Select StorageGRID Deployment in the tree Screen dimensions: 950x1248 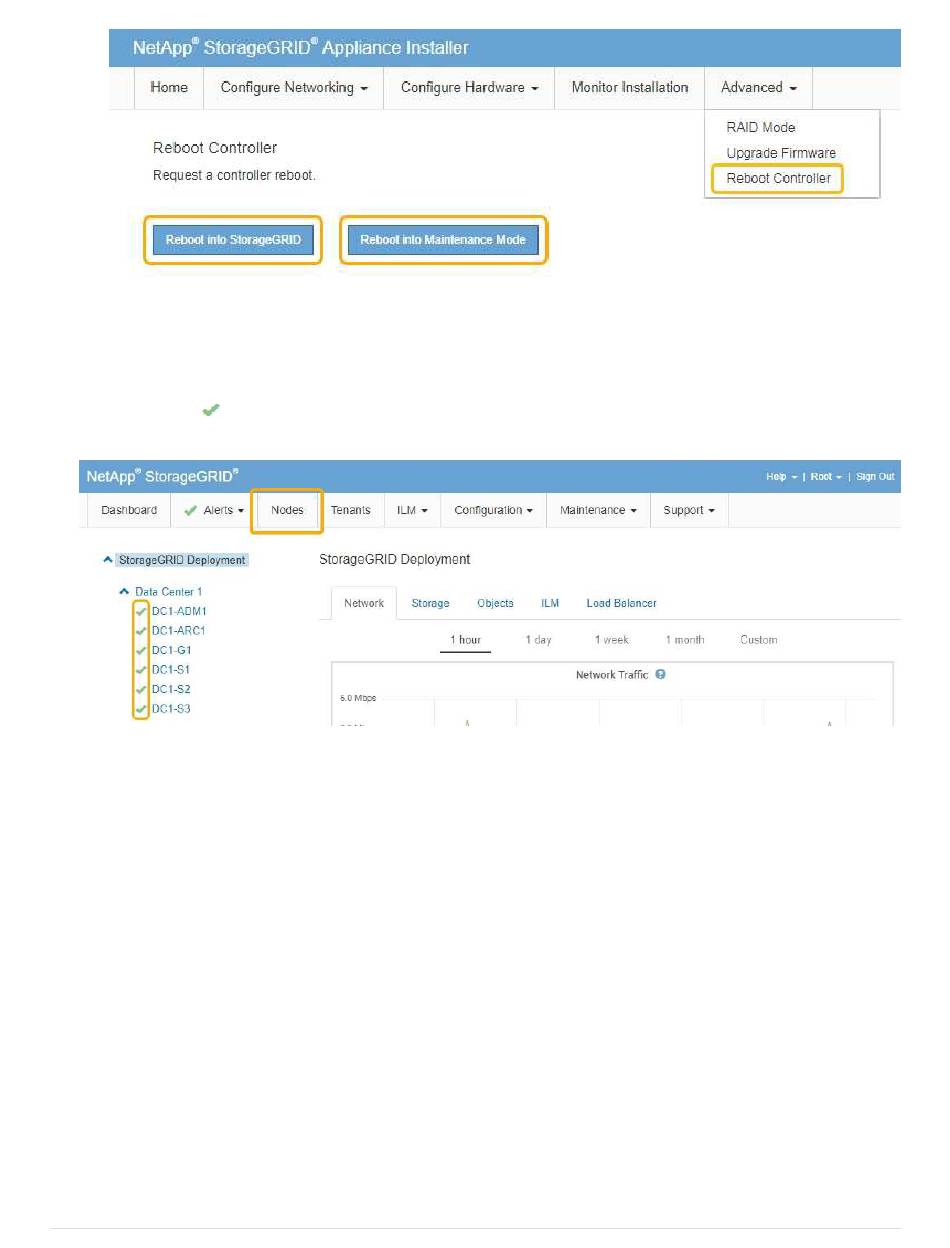click(x=182, y=560)
